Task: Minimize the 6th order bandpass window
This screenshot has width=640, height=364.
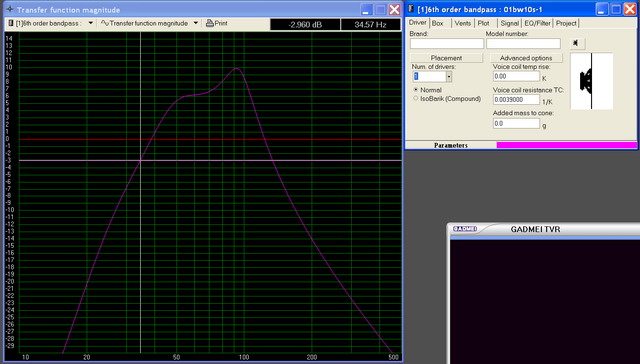Action: [x=602, y=9]
